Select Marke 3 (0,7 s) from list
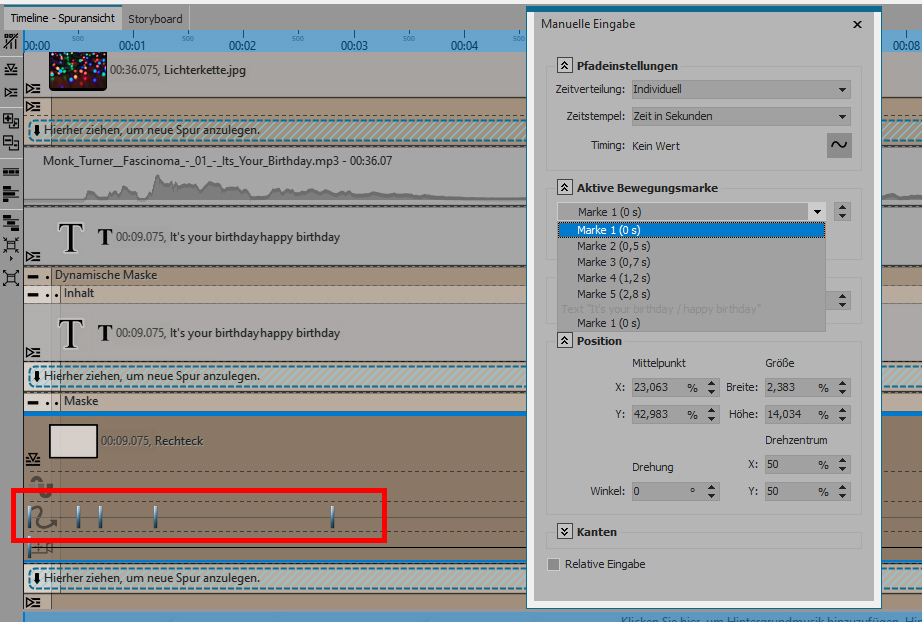Screen dimensions: 922x622 point(613,262)
